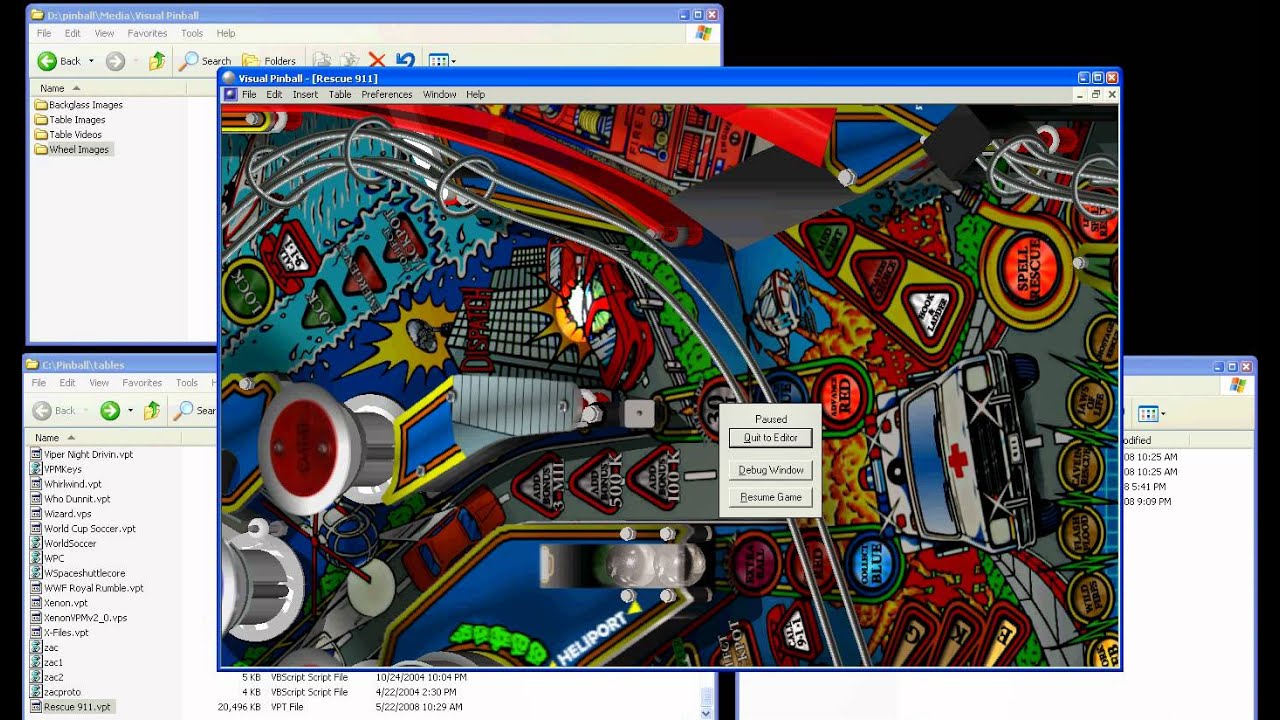Select Table Videos folder

click(68, 135)
